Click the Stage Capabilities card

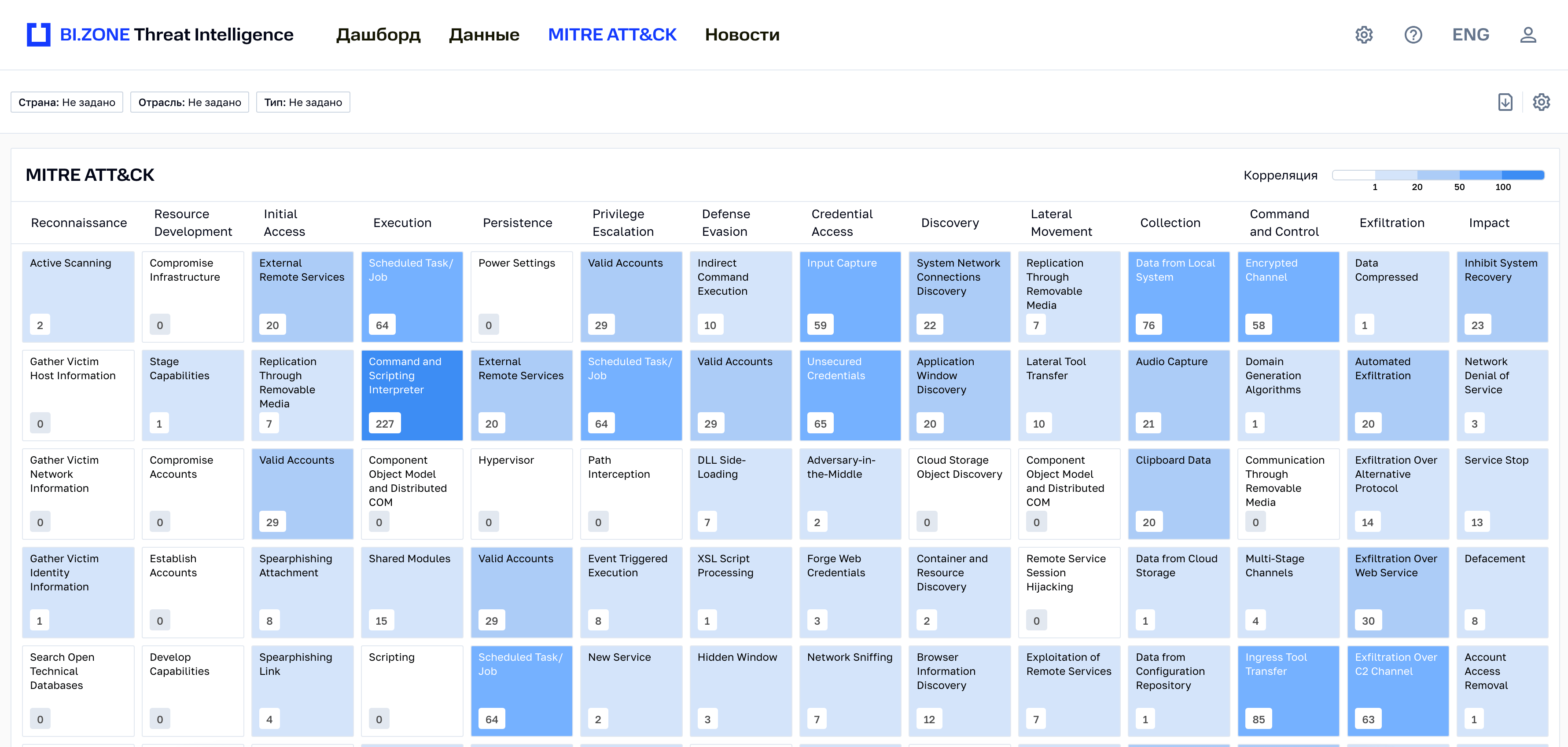pyautogui.click(x=193, y=395)
